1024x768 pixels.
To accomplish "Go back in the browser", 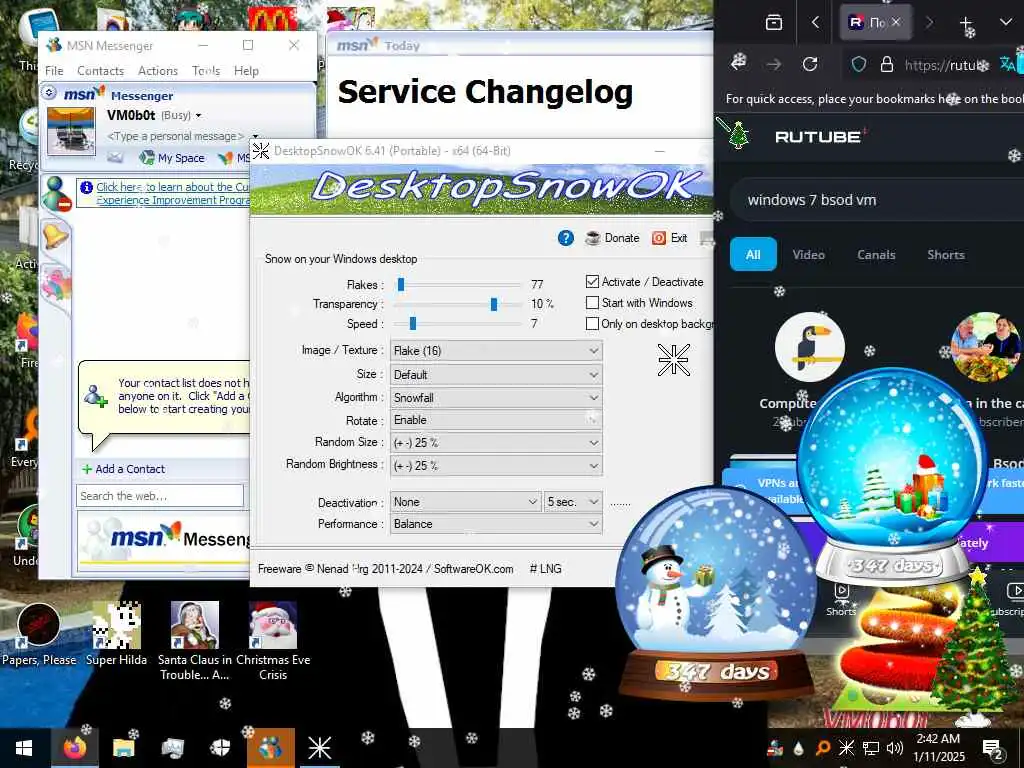I will click(x=739, y=63).
